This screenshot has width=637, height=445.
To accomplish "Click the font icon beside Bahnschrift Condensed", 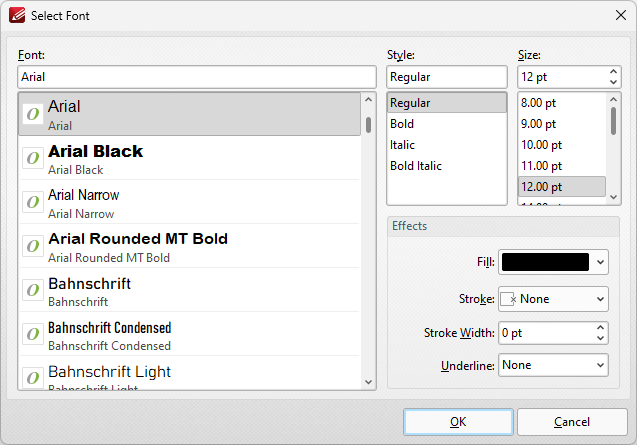I will click(32, 334).
